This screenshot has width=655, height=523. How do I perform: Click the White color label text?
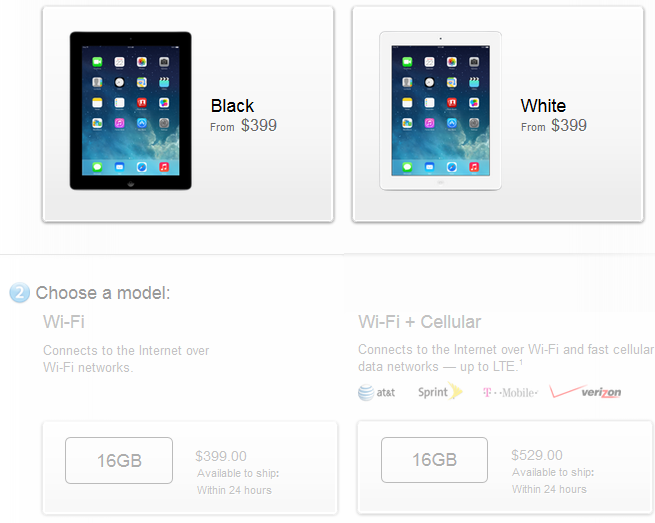tap(543, 106)
